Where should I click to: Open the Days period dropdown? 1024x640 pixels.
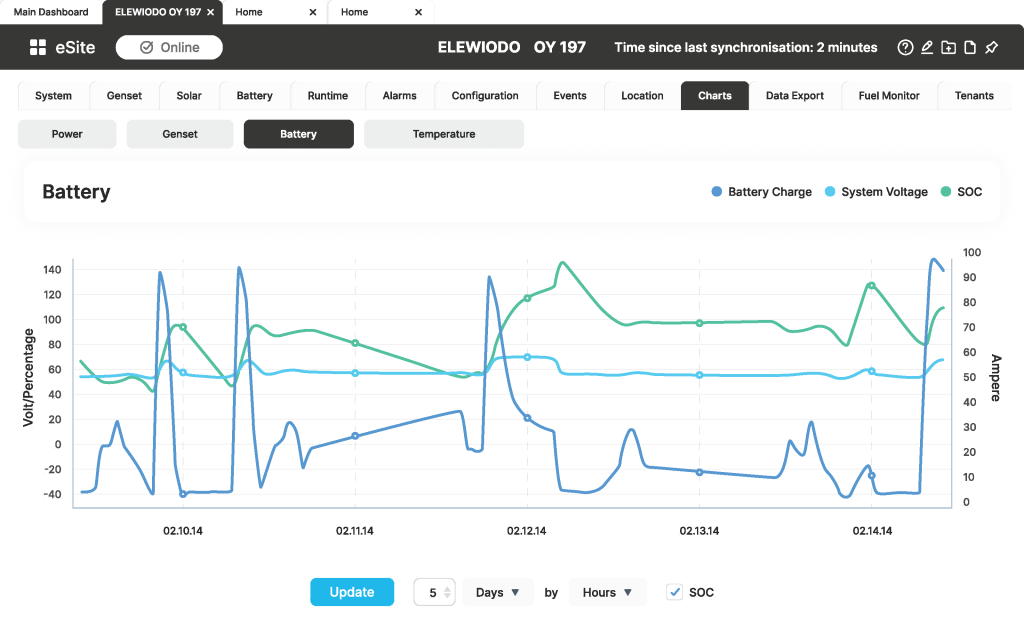pyautogui.click(x=497, y=592)
